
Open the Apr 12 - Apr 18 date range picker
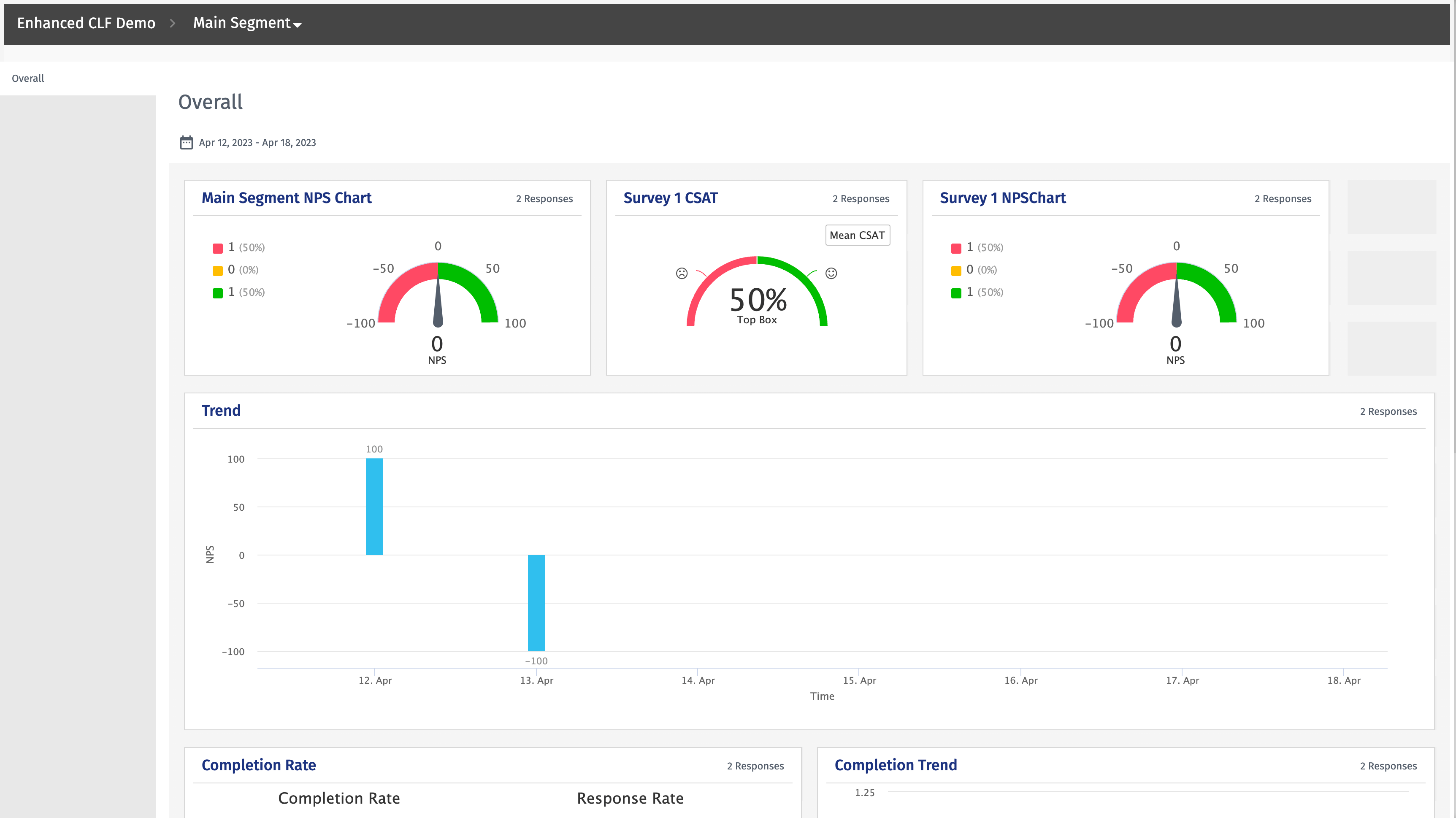[x=257, y=143]
